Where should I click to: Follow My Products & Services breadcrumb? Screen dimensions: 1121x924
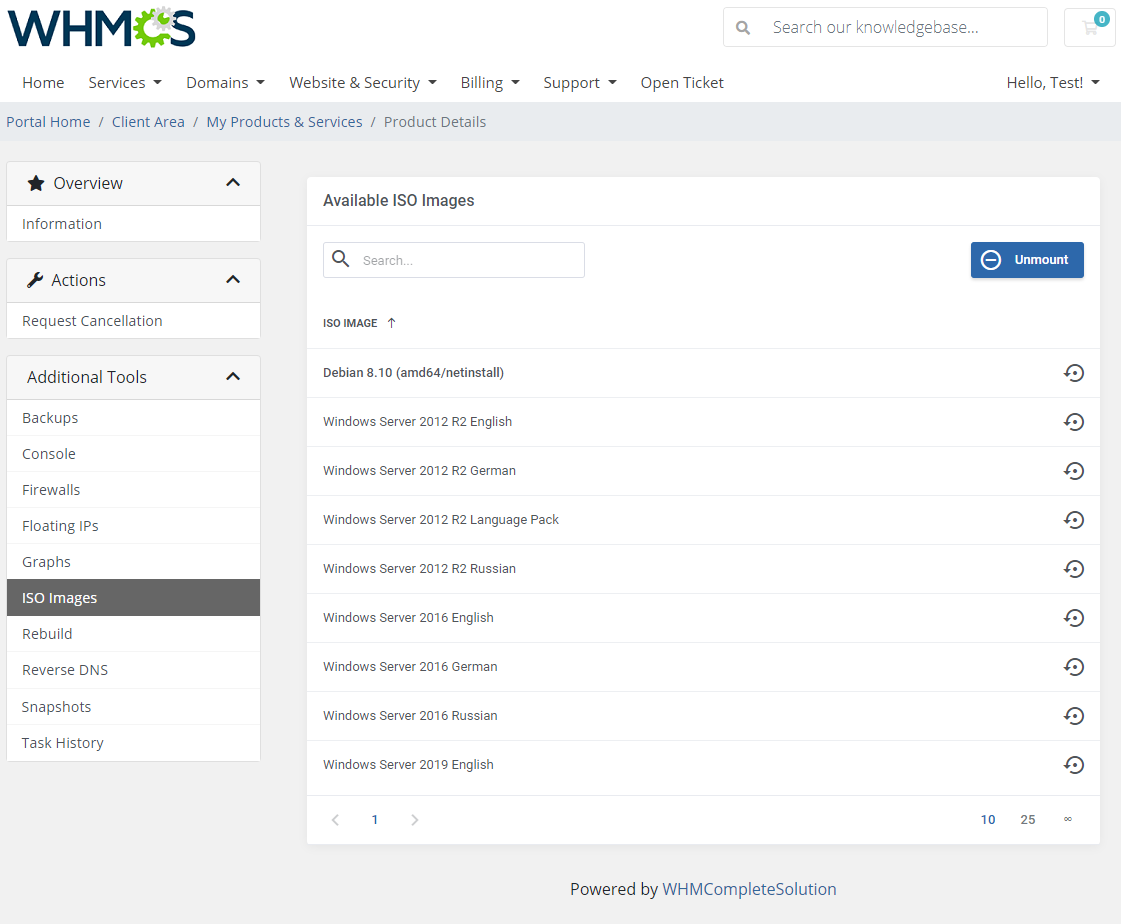(285, 122)
